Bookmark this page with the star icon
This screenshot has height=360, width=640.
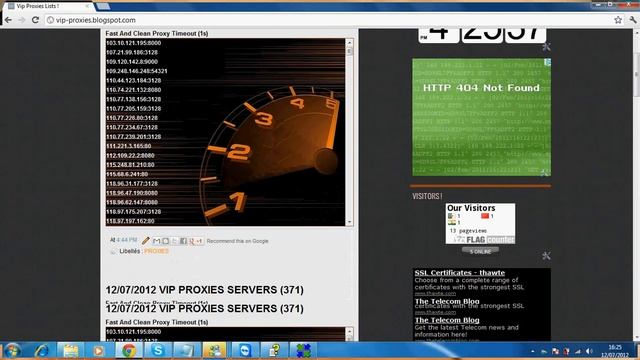click(618, 20)
